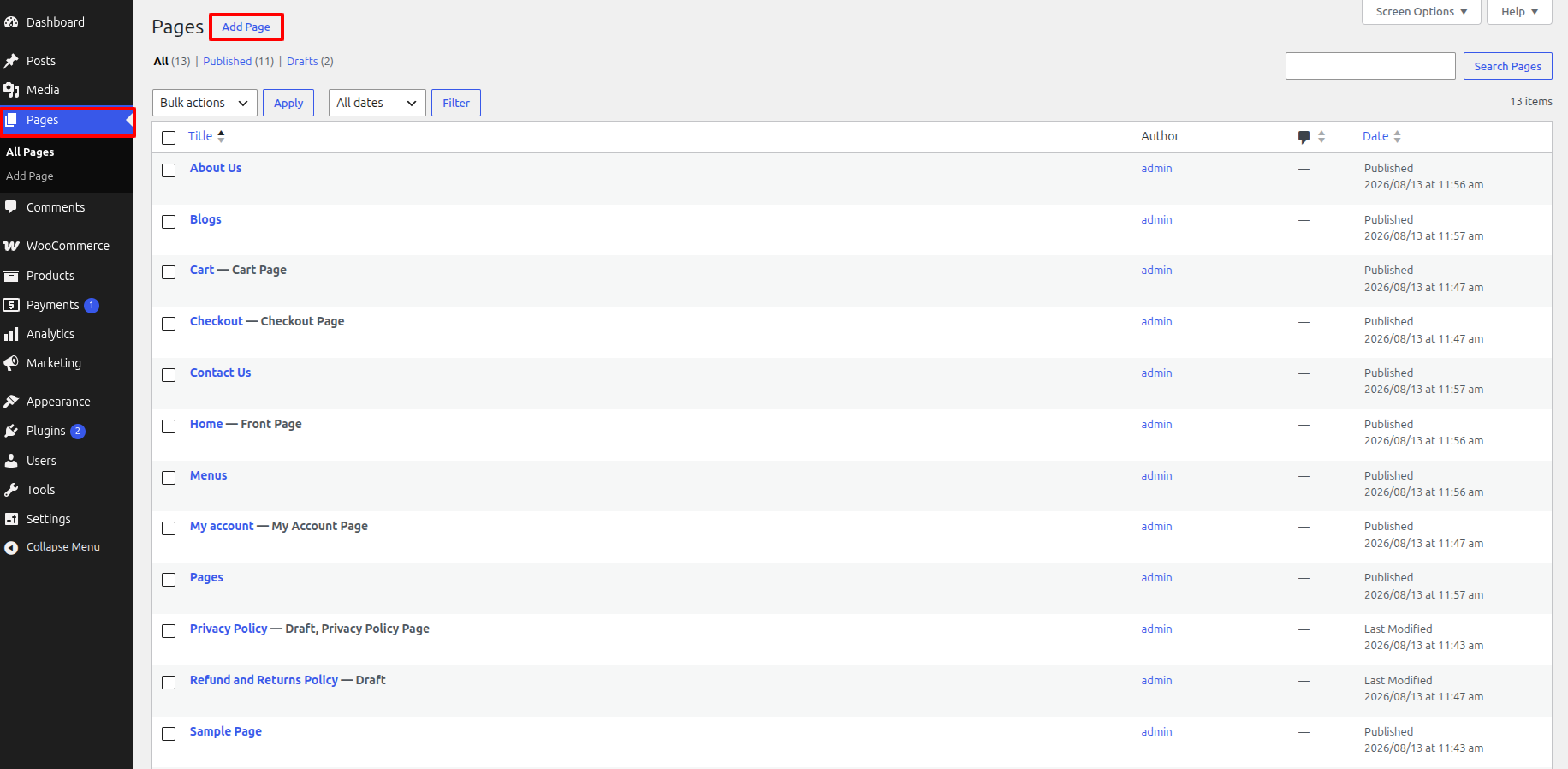This screenshot has width=1568, height=769.
Task: Check the select-all checkbox beside Title
Action: pos(169,137)
